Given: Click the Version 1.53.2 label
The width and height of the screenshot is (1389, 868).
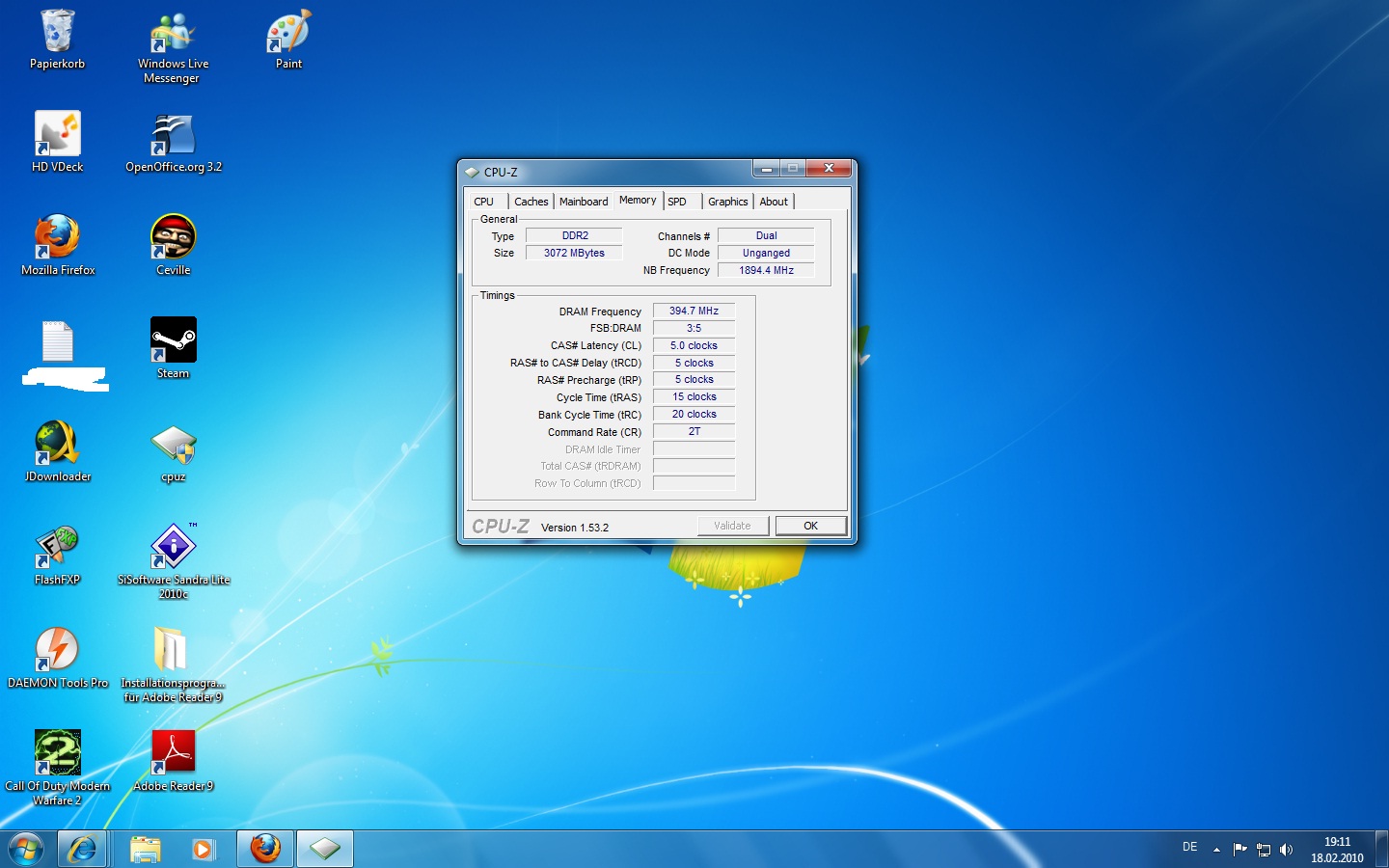Looking at the screenshot, I should (575, 528).
